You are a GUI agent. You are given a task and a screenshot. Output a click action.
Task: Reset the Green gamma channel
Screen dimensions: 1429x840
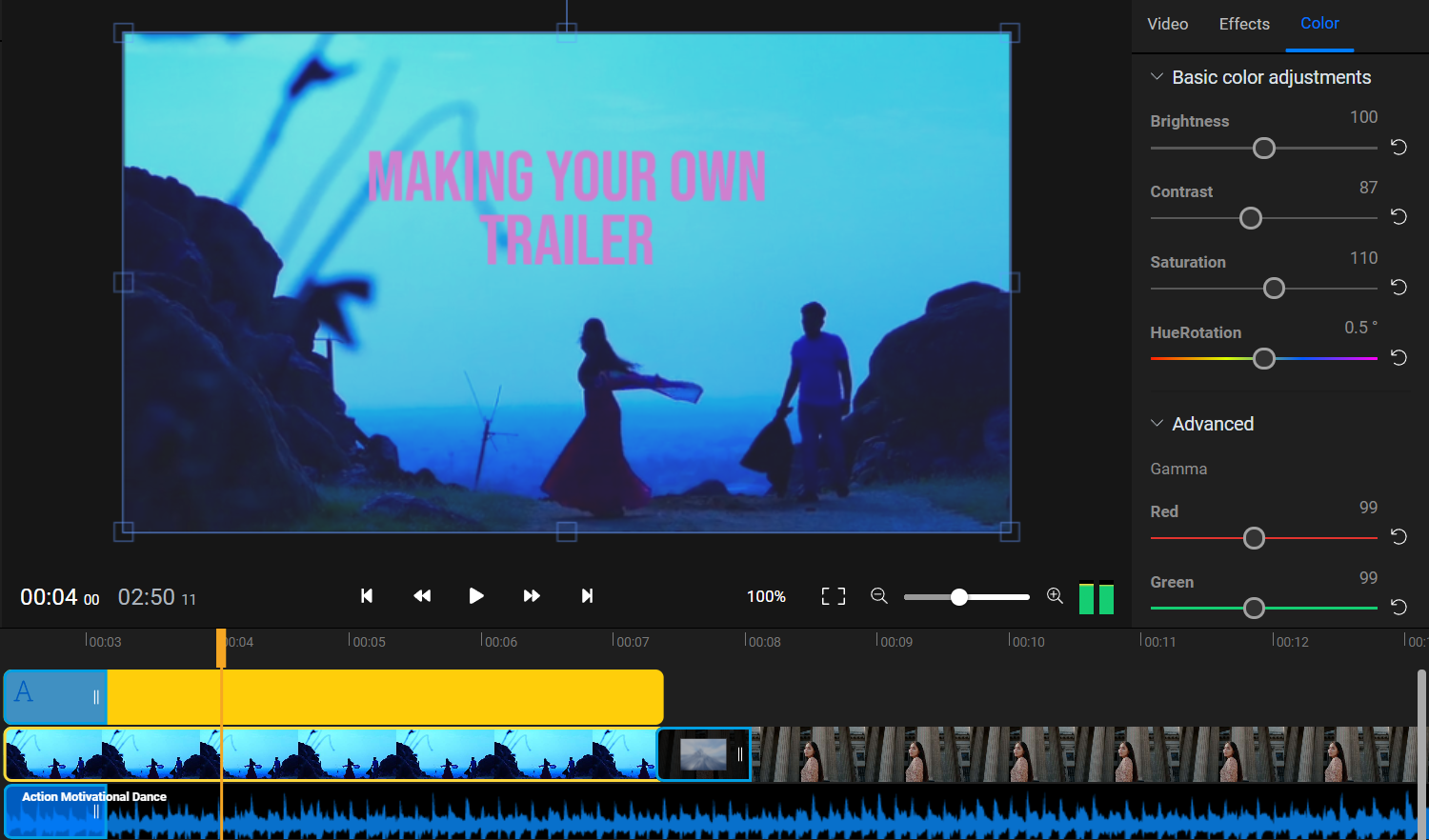pyautogui.click(x=1399, y=607)
